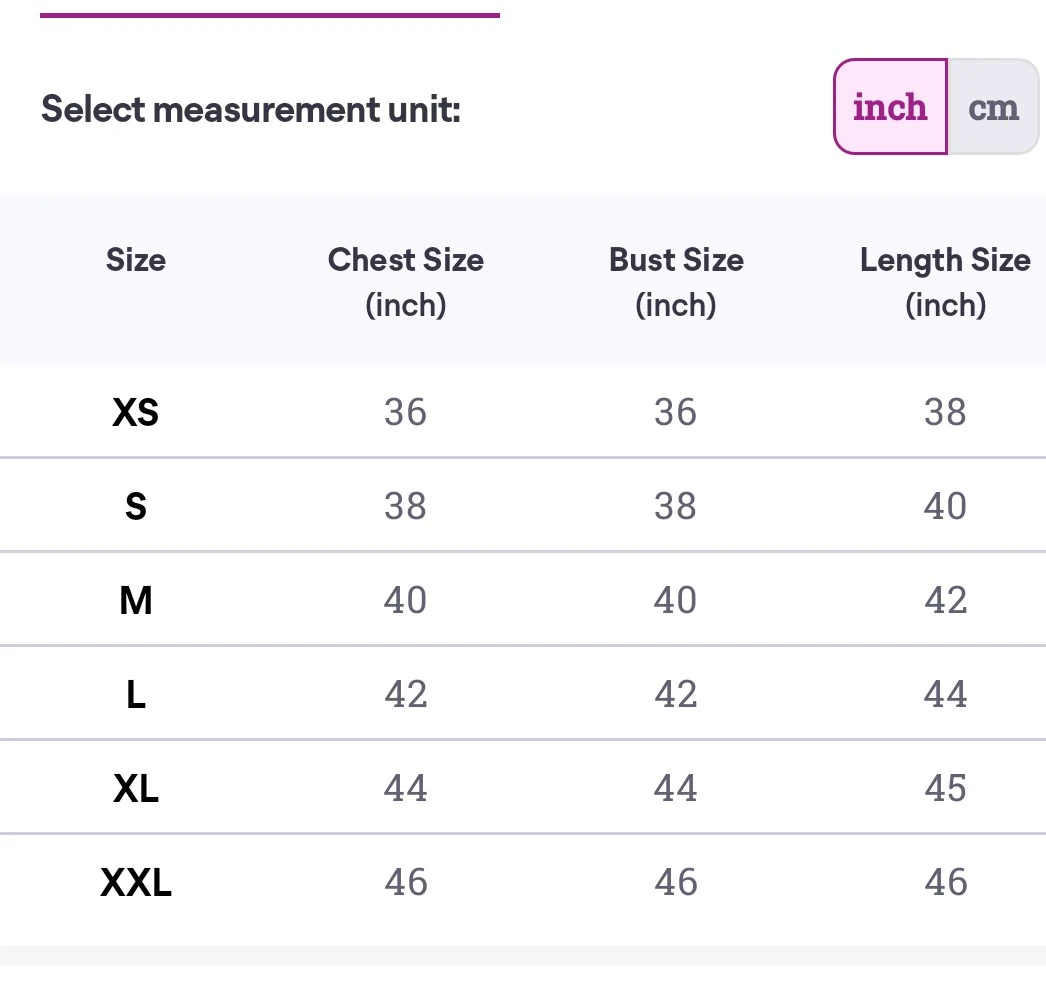Select the M size row
The image size is (1046, 1002).
(135, 599)
